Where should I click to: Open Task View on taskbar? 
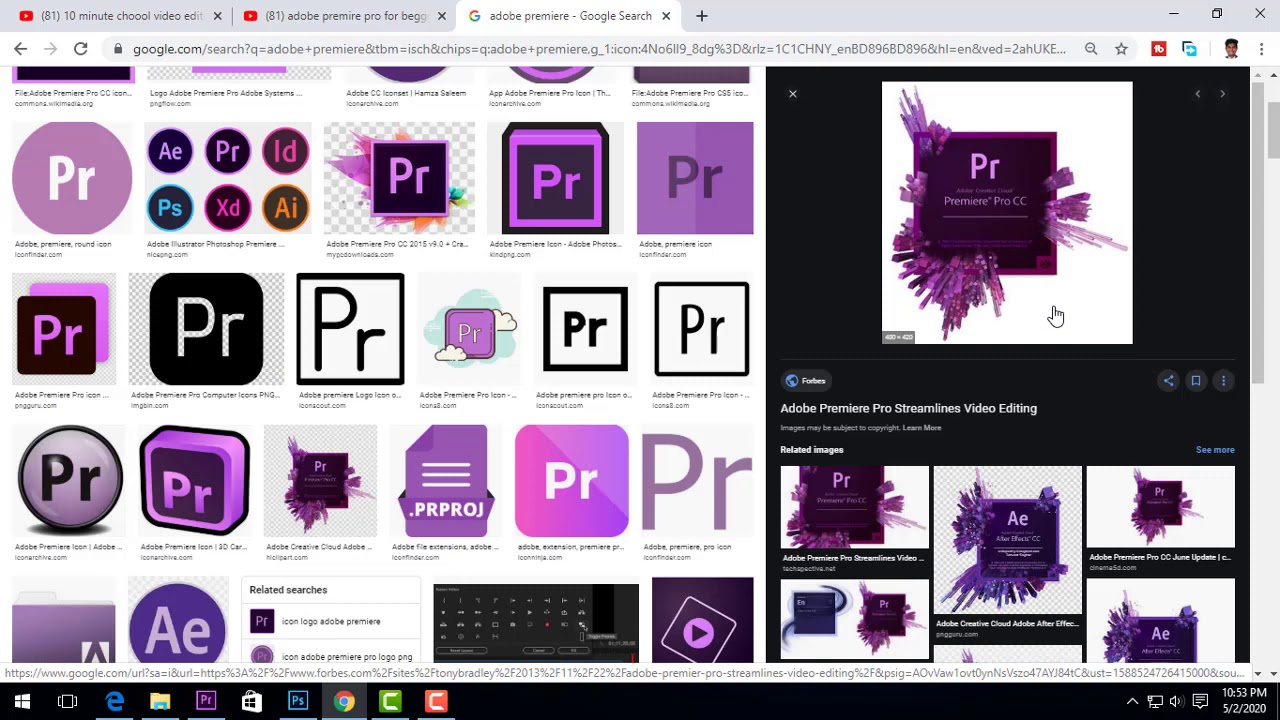click(x=68, y=701)
